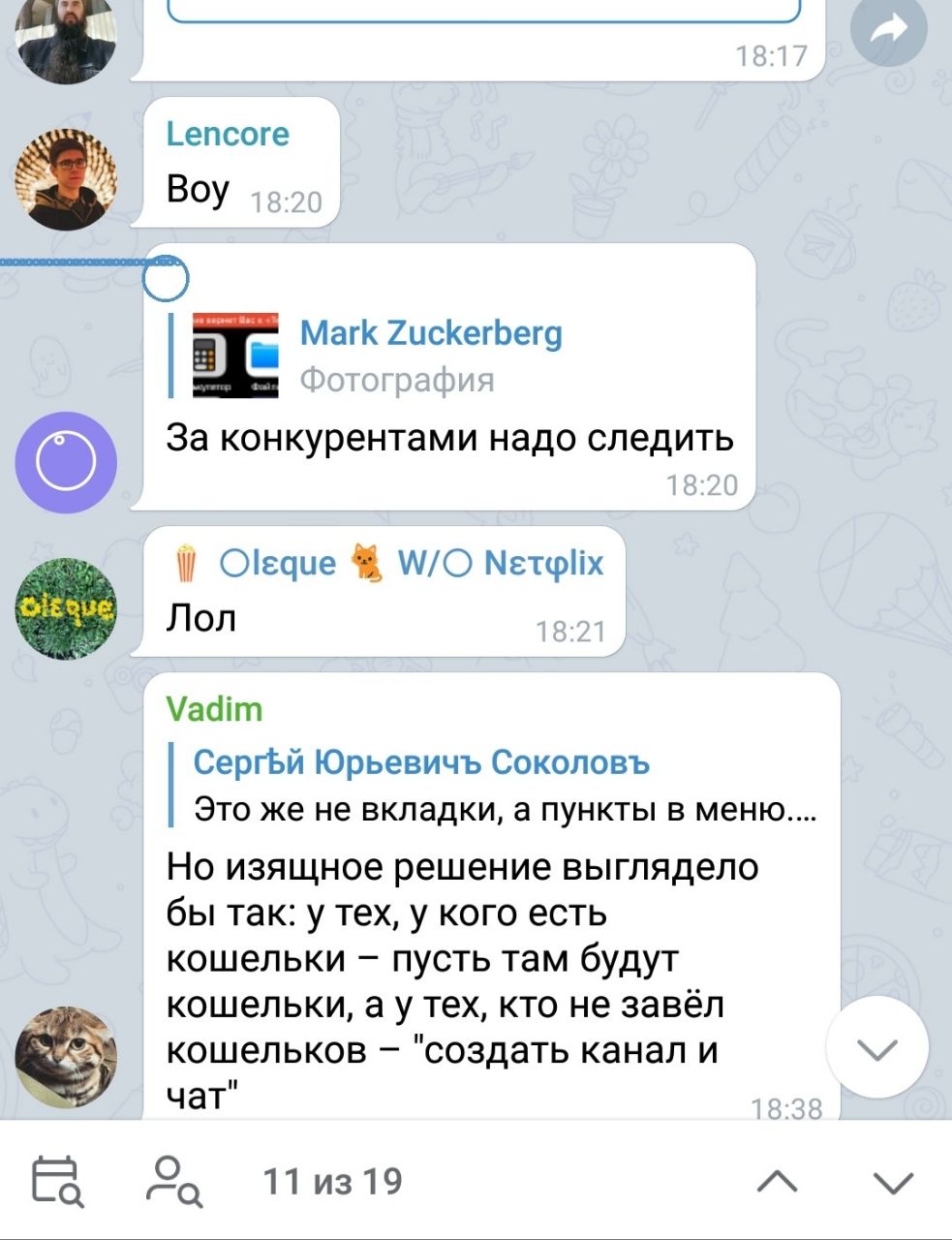952x1240 pixels.
Task: Tap the bearded man avatar
Action: [66, 39]
